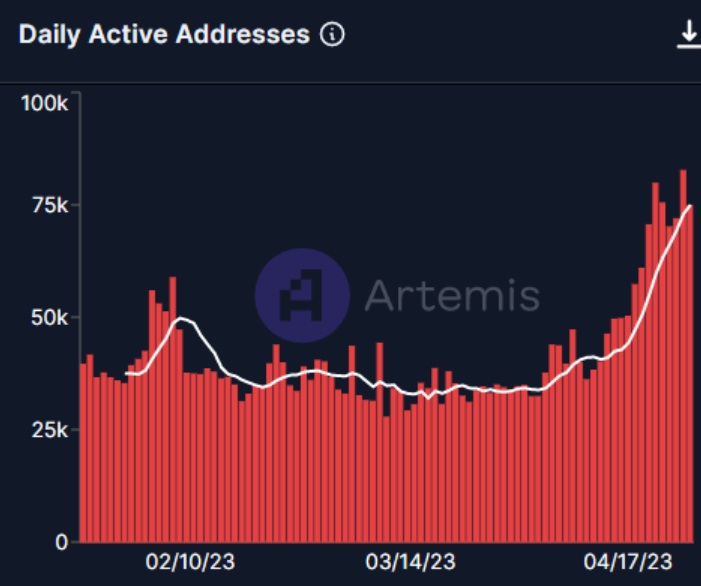The height and width of the screenshot is (586, 701).
Task: Select the "25k" y-axis label
Action: (x=50, y=430)
